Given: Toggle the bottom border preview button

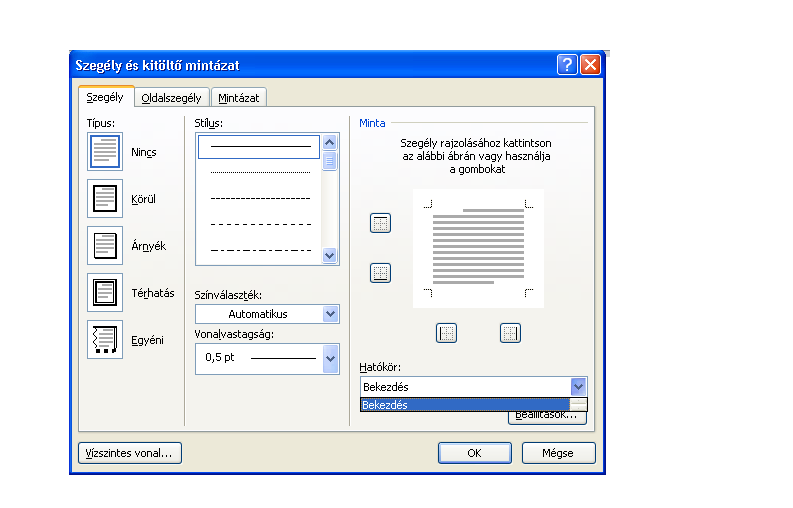Looking at the screenshot, I should (380, 273).
